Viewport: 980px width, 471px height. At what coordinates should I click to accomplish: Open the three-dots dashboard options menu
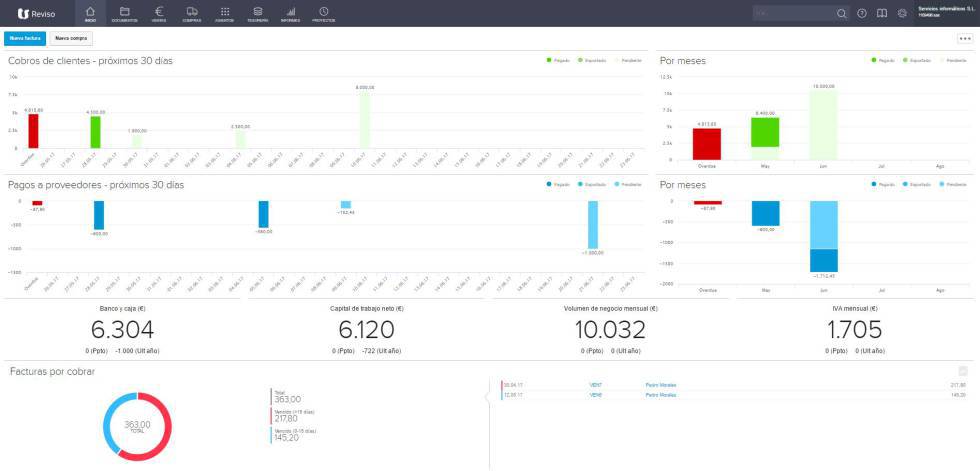pyautogui.click(x=964, y=38)
